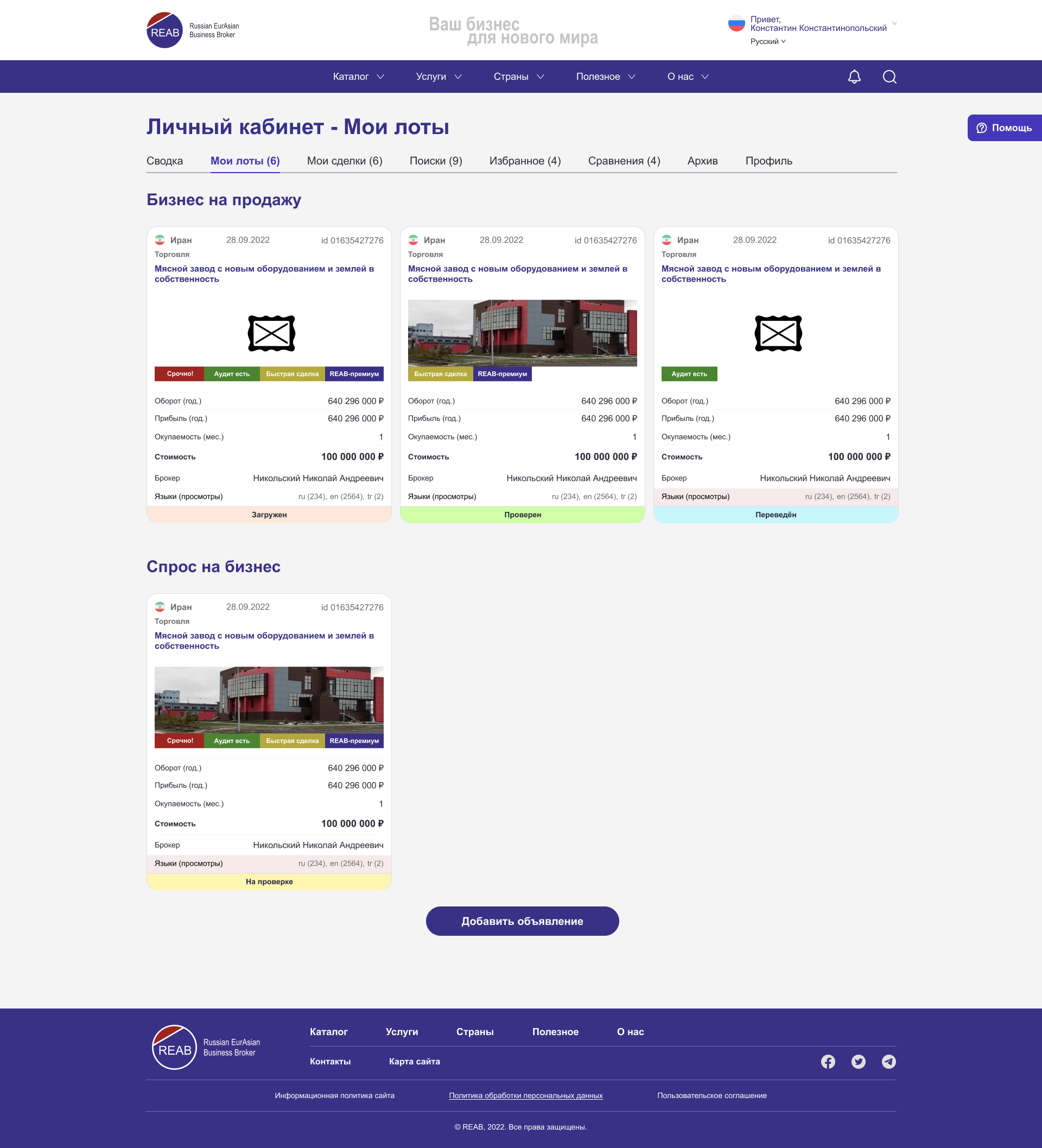Click the Помощь help button

1005,128
